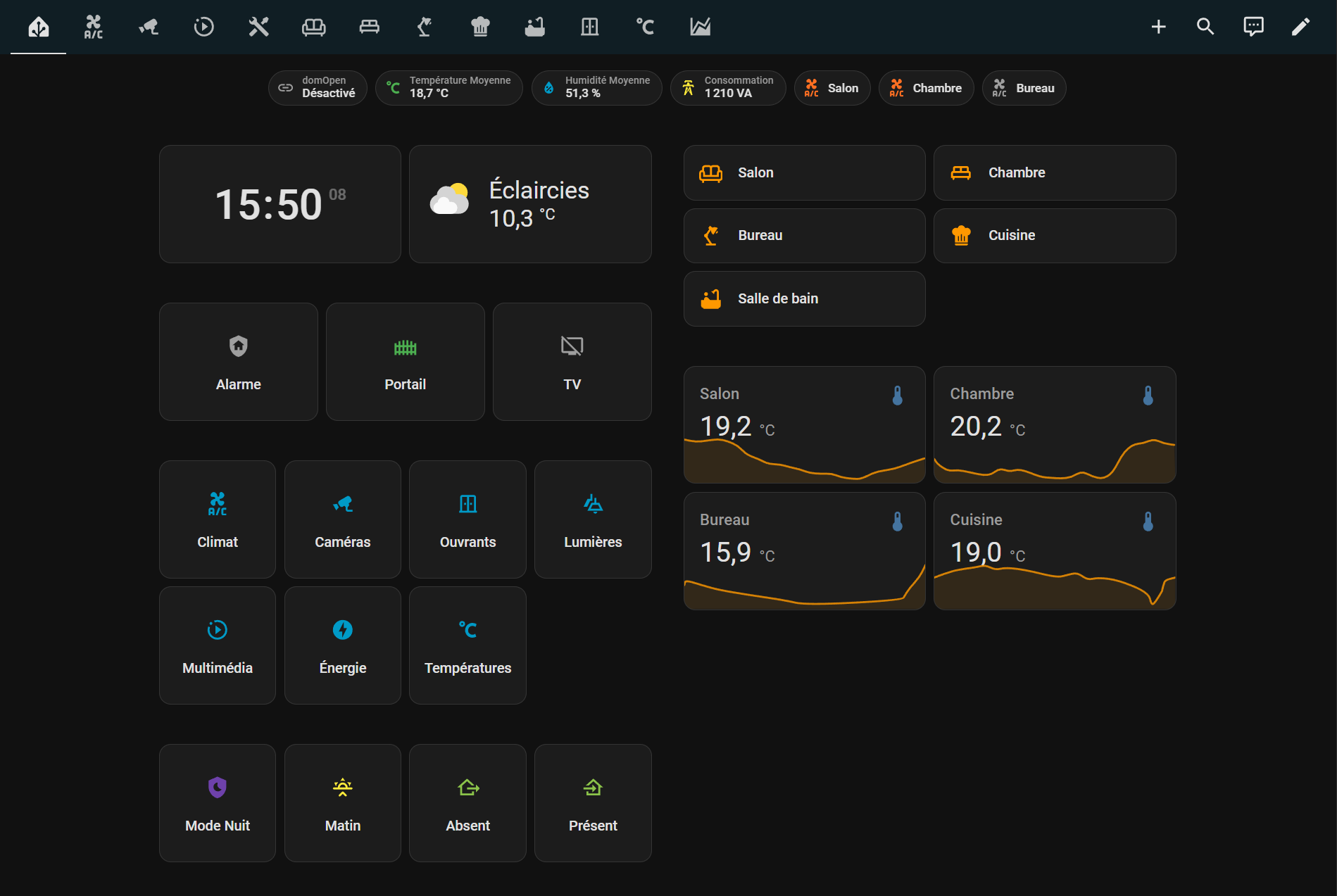Open the domOpen Désactivé status chip

[318, 88]
